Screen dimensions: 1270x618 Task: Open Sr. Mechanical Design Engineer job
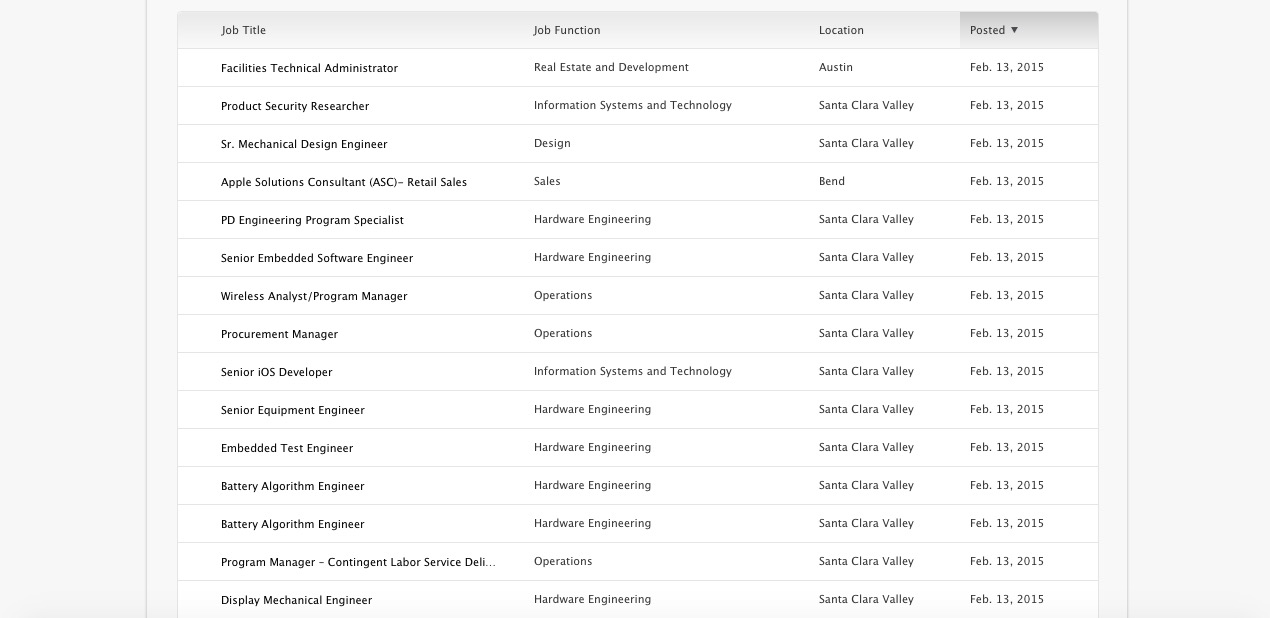pos(304,144)
